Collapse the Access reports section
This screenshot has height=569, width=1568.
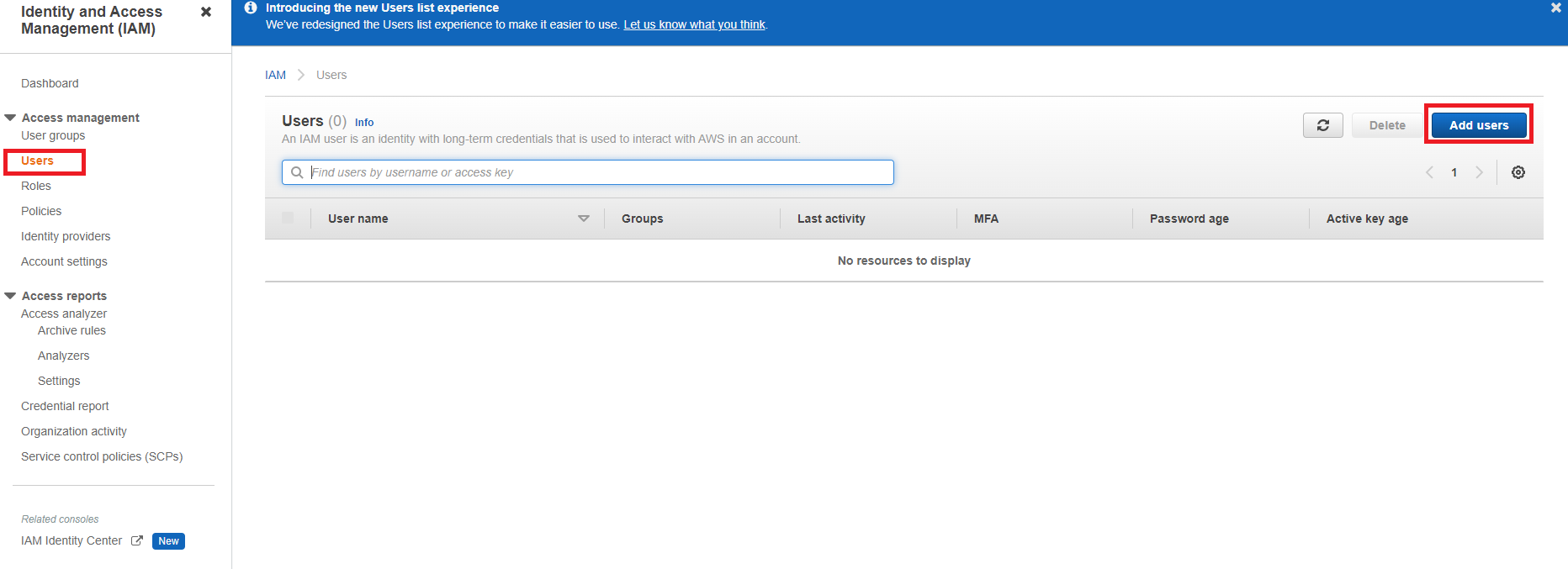coord(10,296)
